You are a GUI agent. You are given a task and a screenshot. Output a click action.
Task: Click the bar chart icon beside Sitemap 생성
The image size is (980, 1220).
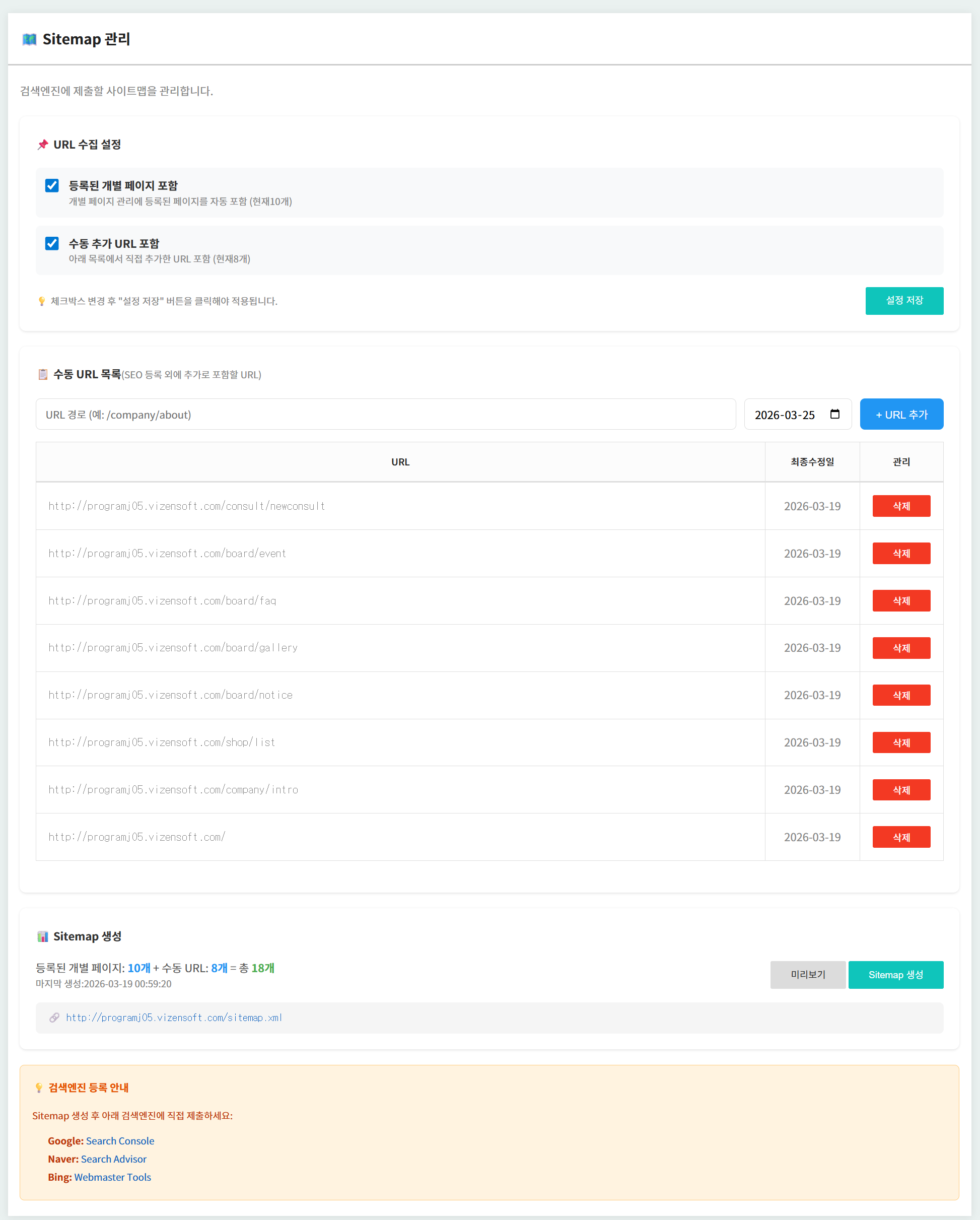click(x=42, y=936)
